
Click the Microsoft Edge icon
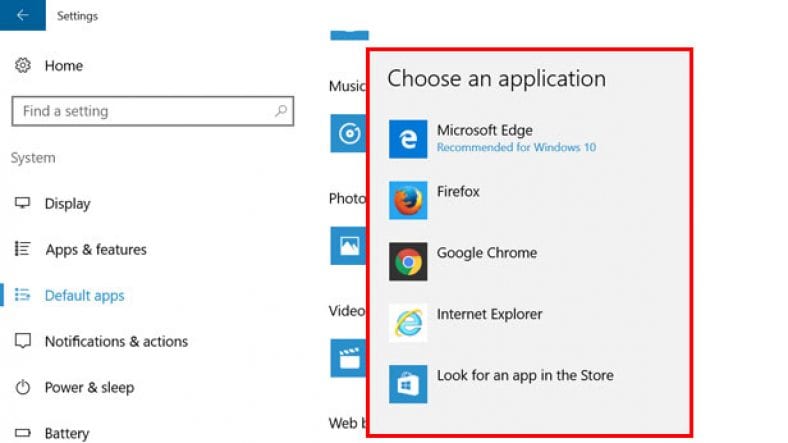(x=408, y=139)
